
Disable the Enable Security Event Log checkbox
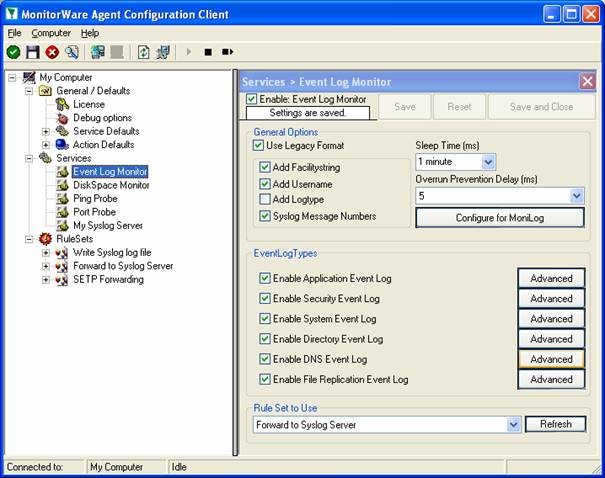pyautogui.click(x=265, y=299)
